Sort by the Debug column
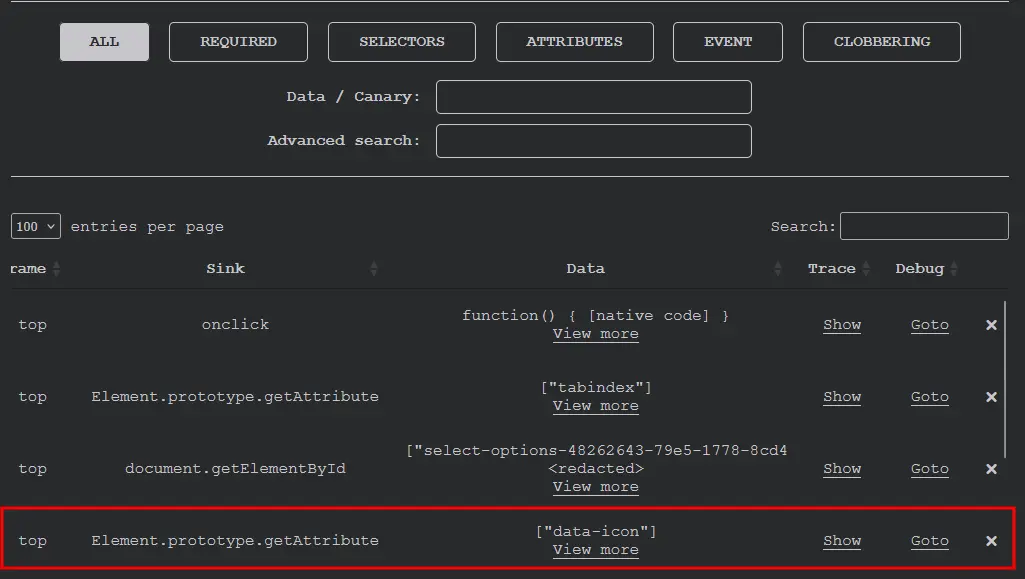Screen dimensions: 1025x579 coord(920,268)
